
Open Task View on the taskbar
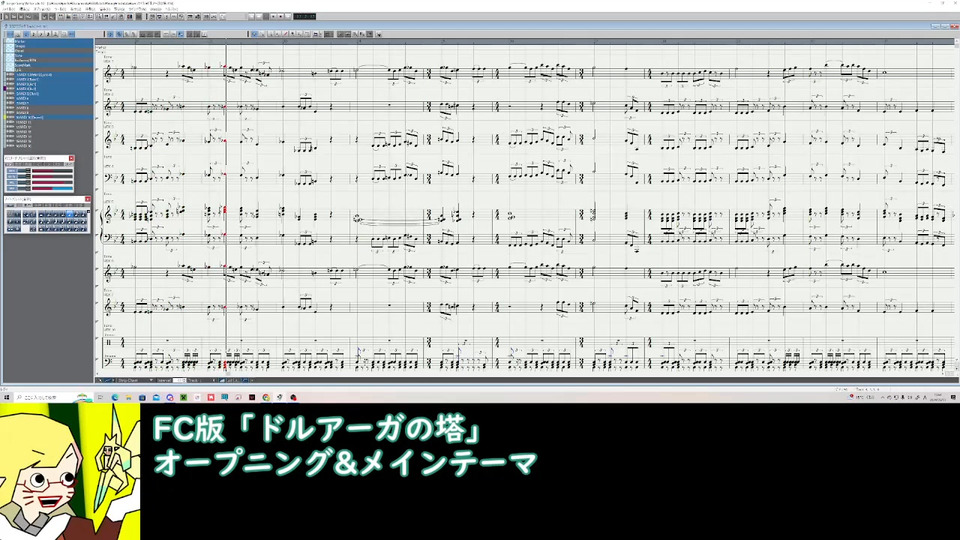[100, 397]
